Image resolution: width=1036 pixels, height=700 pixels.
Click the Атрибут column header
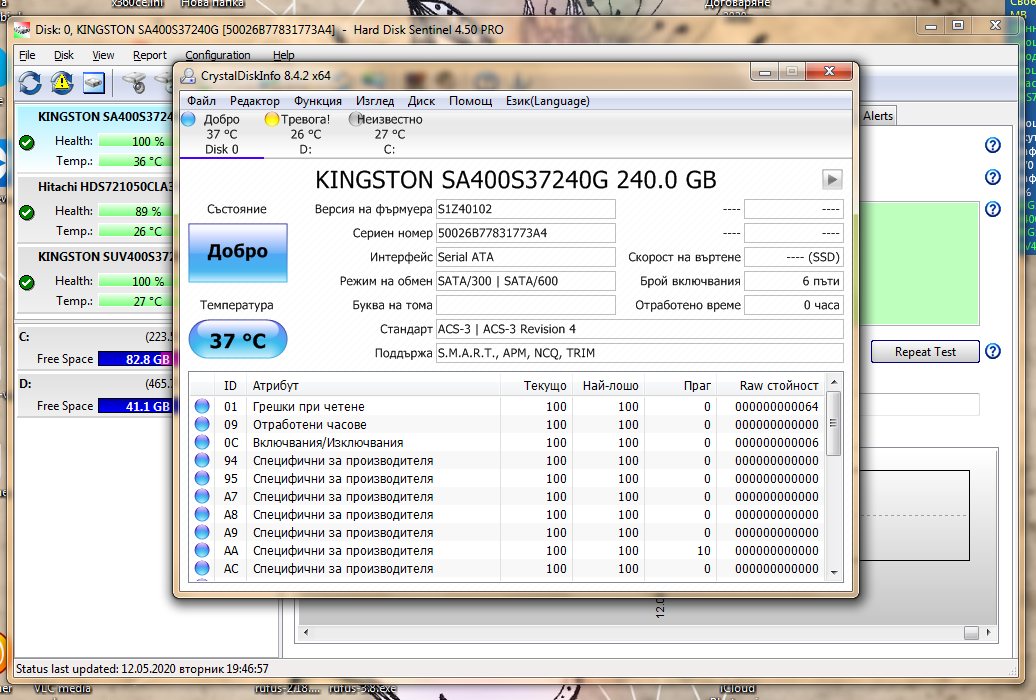point(373,385)
